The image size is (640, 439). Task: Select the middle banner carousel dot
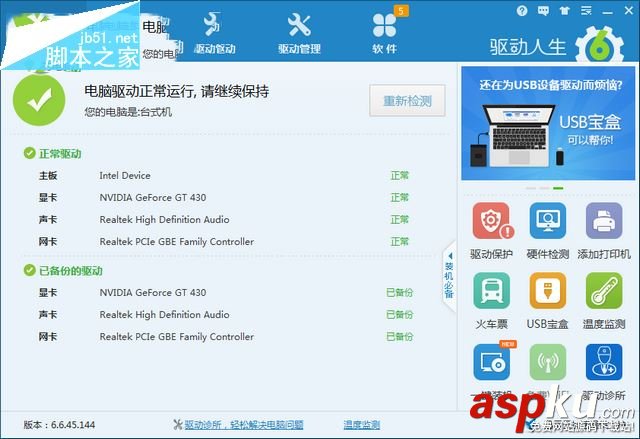(x=544, y=188)
